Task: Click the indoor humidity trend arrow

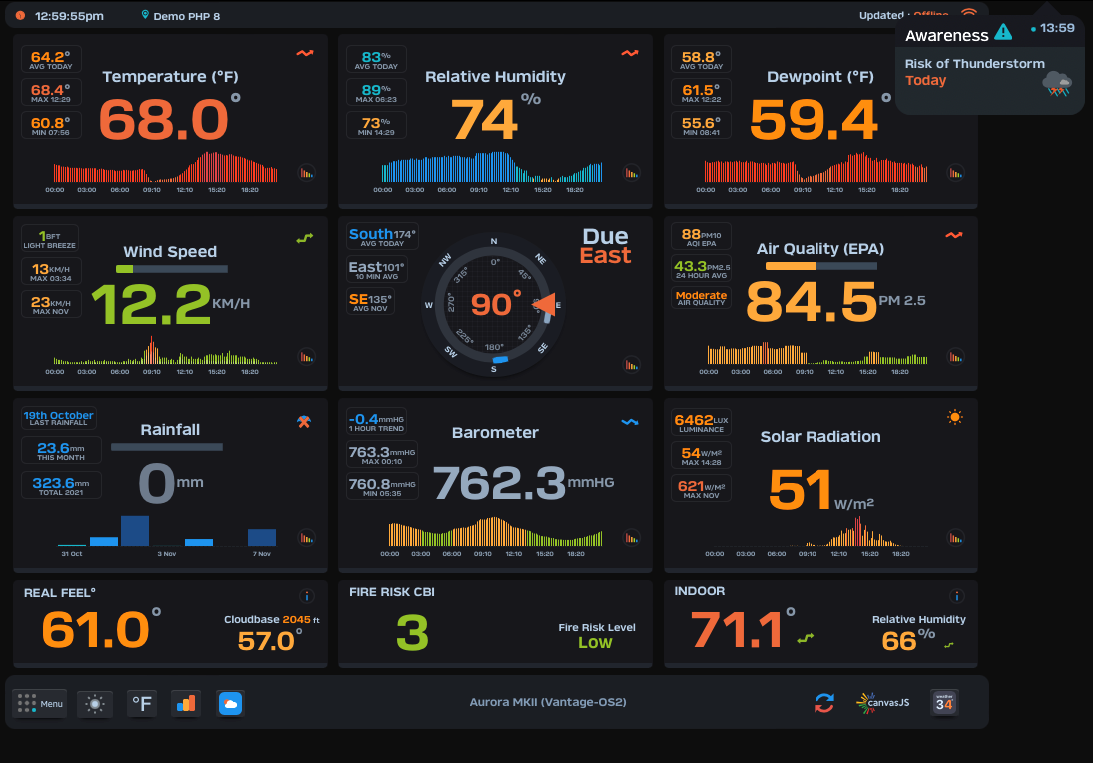Action: click(949, 645)
